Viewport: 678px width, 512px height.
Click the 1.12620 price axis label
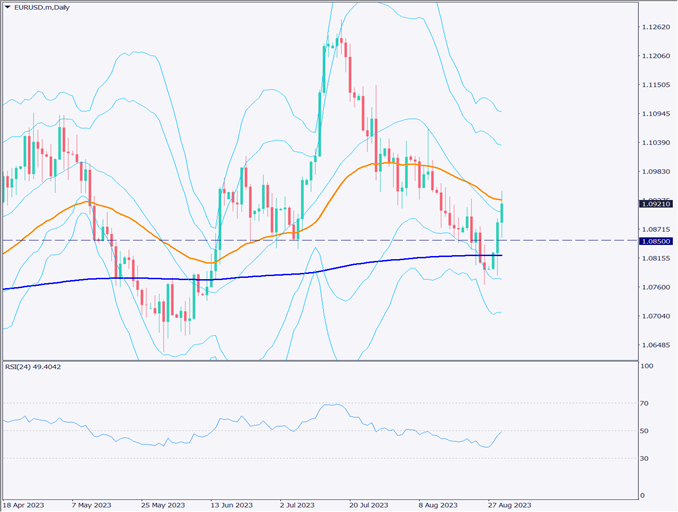655,27
